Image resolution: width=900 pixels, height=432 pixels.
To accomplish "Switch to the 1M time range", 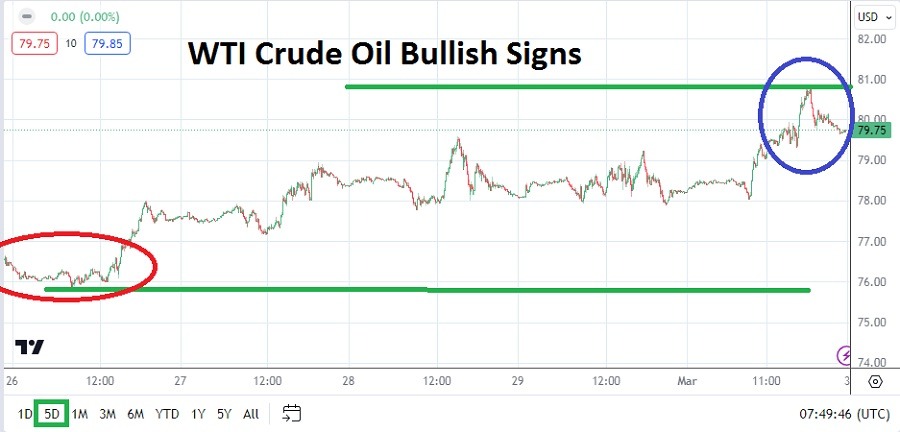I will [80, 413].
